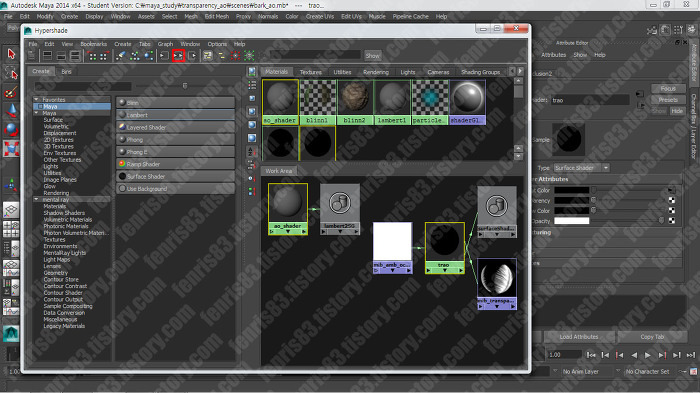The height and width of the screenshot is (393, 700).
Task: Click Presets in Attribute Editor
Action: (668, 100)
